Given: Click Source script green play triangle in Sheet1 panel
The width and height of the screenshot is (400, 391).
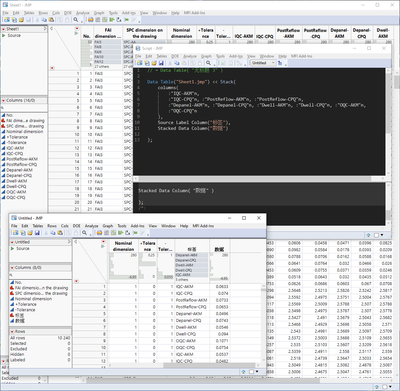Looking at the screenshot, I should click(4, 35).
